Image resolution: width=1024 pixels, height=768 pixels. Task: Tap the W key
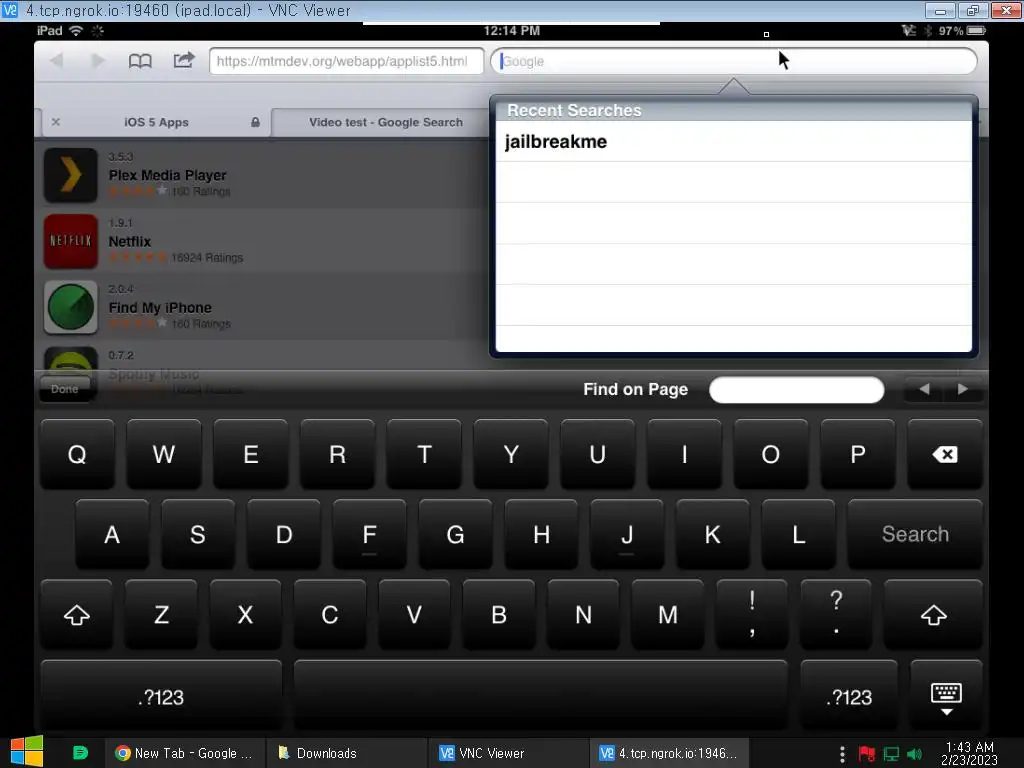pos(164,455)
